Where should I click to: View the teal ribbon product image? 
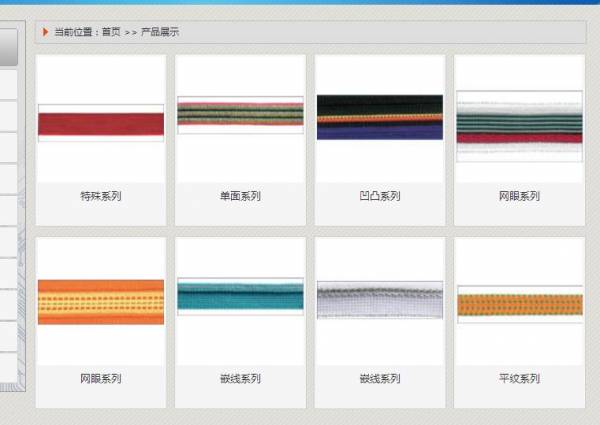(240, 296)
